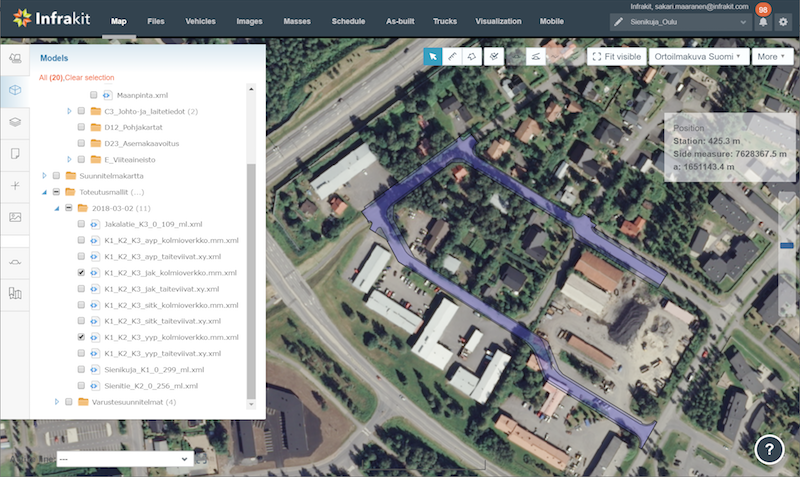This screenshot has height=477, width=800.
Task: Uncheck K1_K2_K3_jak_kolmioverkko.mm.xml model
Action: [x=80, y=273]
